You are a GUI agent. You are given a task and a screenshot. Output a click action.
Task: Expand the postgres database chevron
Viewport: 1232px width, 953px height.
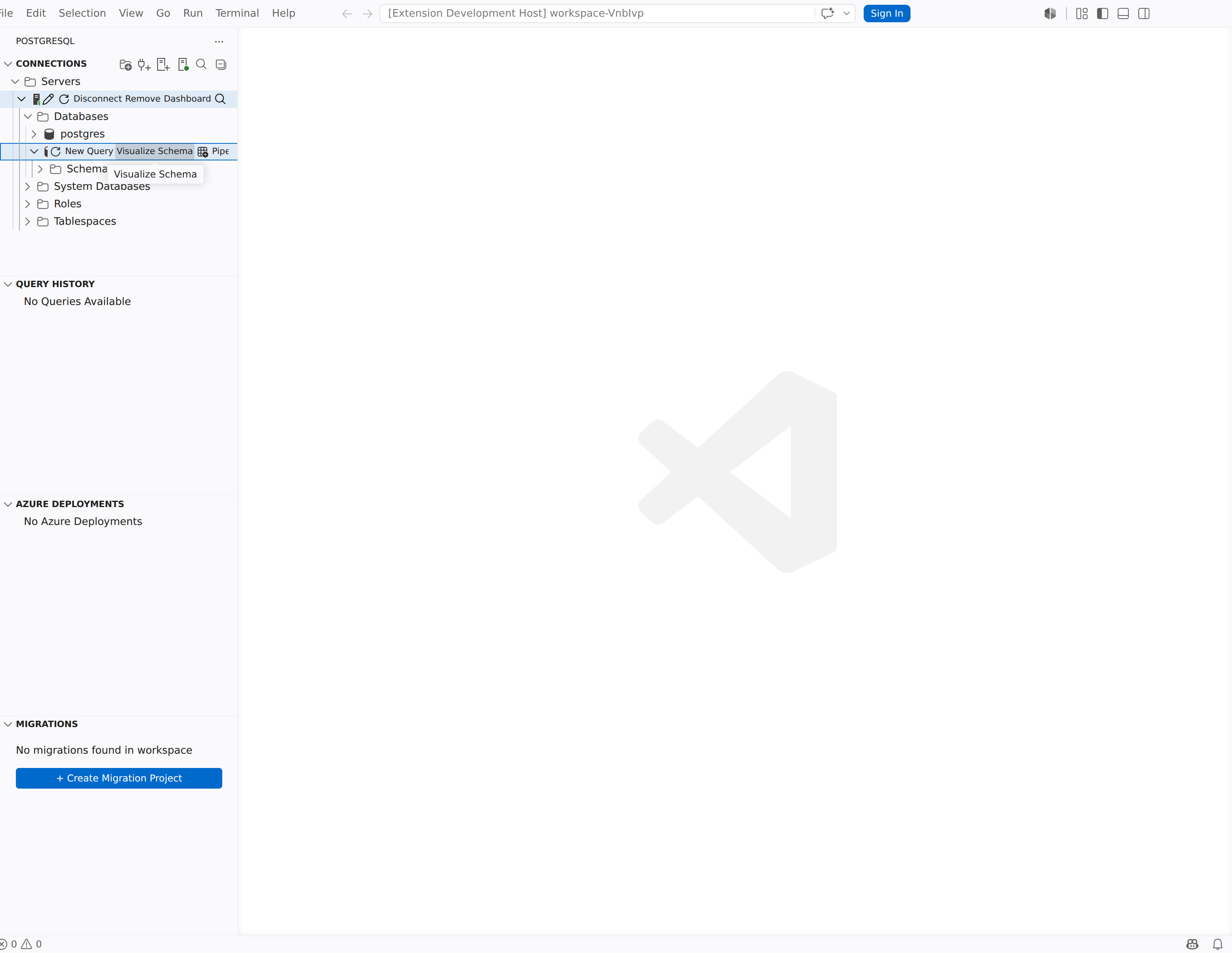pyautogui.click(x=34, y=134)
